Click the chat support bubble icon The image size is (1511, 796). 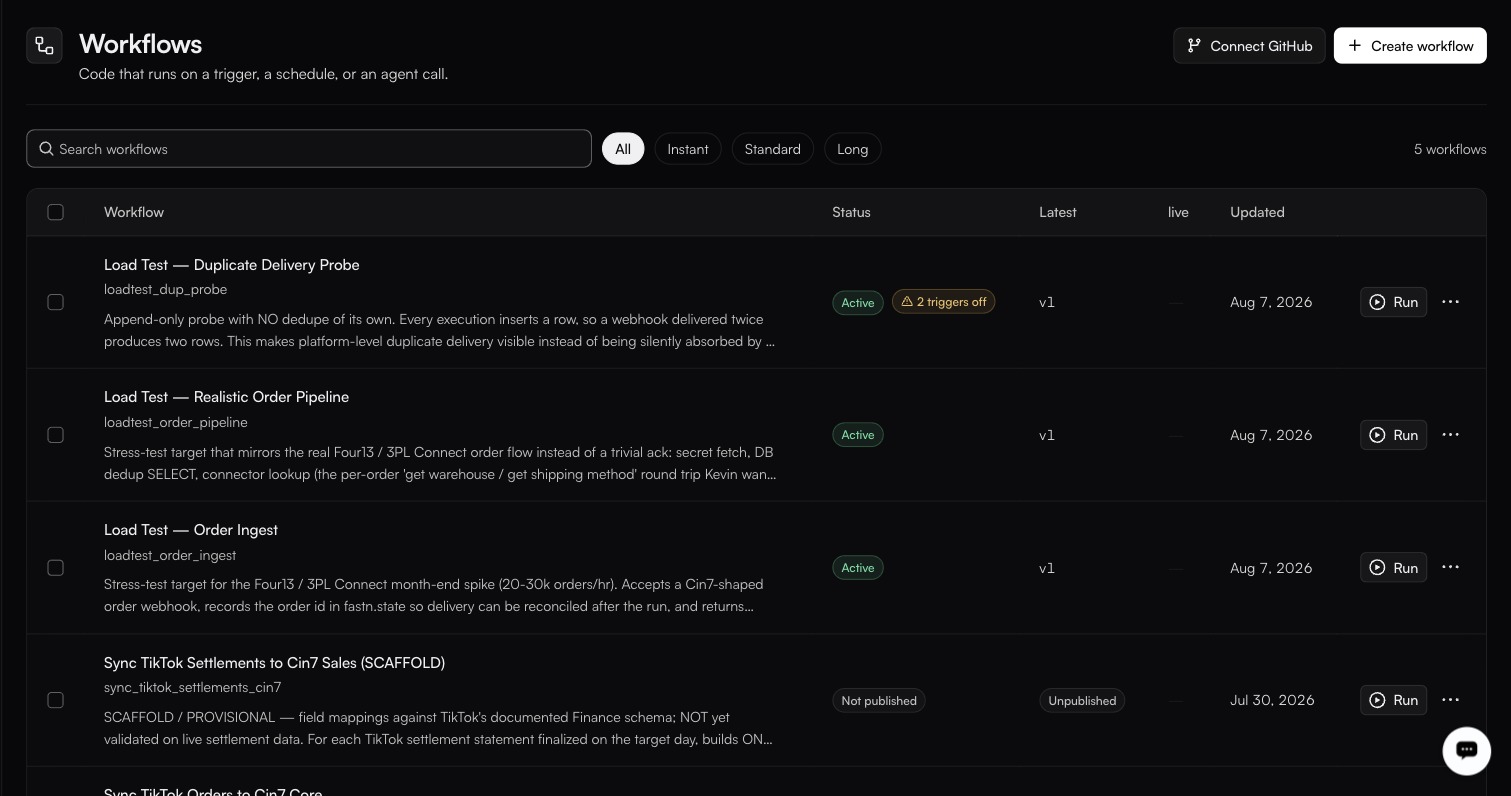coord(1466,750)
